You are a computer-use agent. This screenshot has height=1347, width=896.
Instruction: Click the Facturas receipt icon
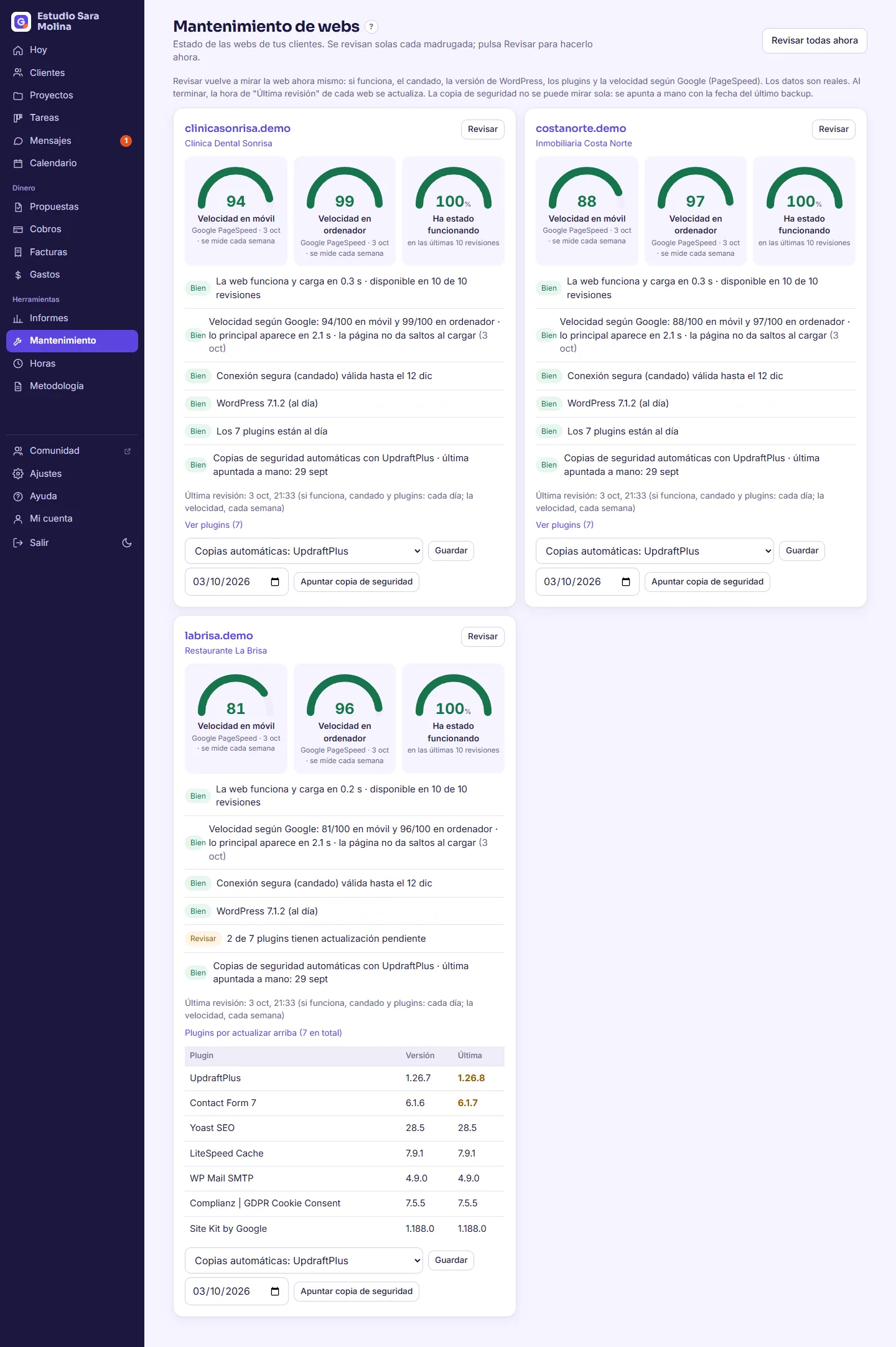tap(18, 252)
